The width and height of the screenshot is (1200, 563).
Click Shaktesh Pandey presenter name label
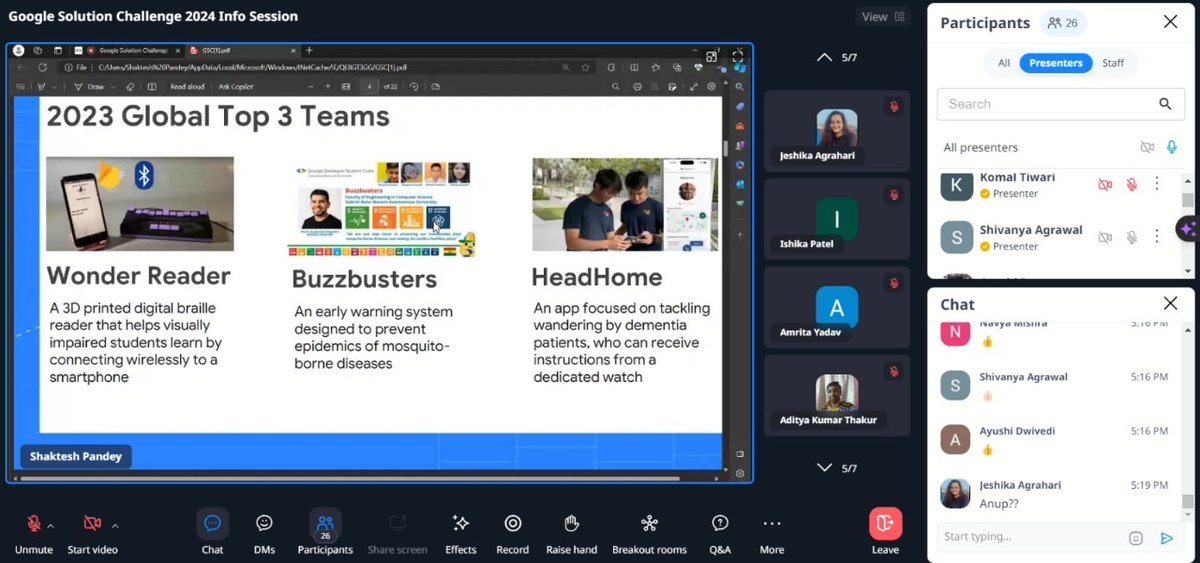tap(76, 456)
